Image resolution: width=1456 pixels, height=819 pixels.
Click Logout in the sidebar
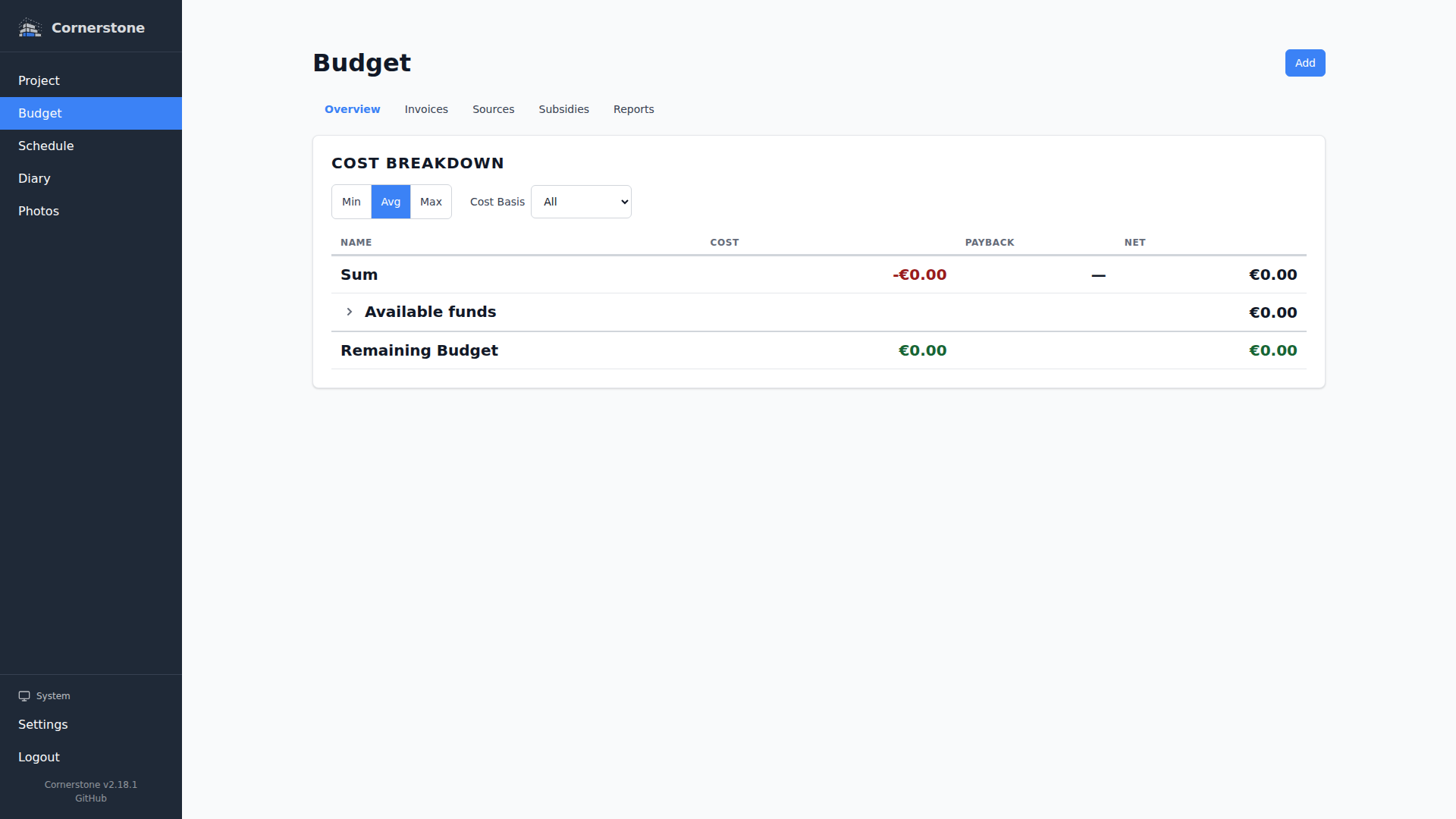click(x=91, y=757)
